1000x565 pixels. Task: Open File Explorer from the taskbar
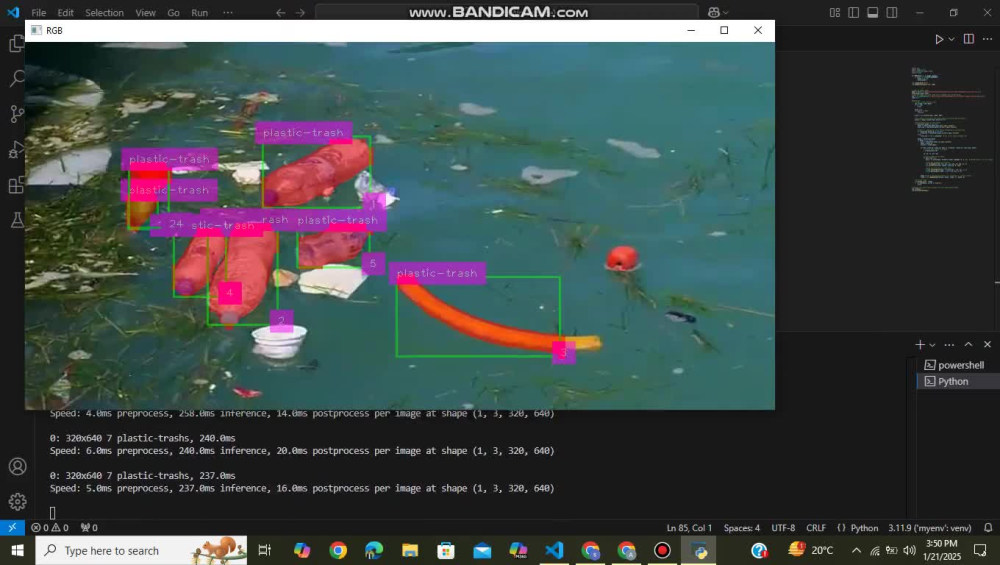coord(409,550)
